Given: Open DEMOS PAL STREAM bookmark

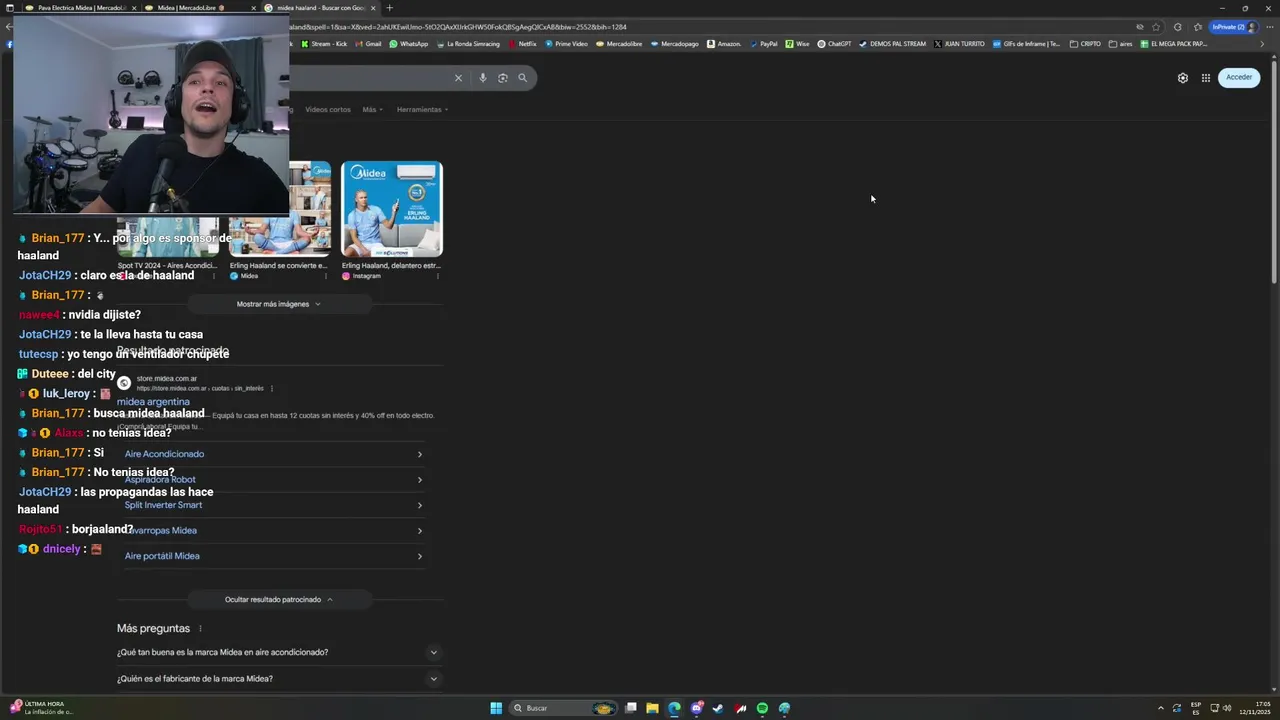Looking at the screenshot, I should coord(893,44).
